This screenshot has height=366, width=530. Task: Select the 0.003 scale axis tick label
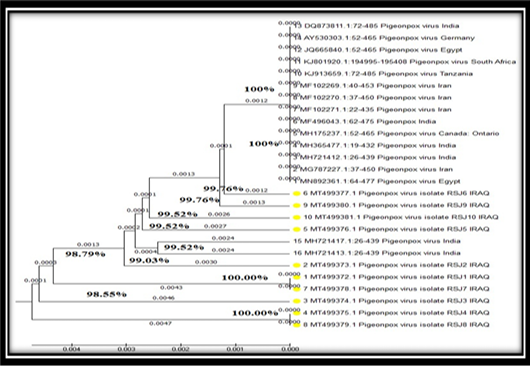point(126,349)
